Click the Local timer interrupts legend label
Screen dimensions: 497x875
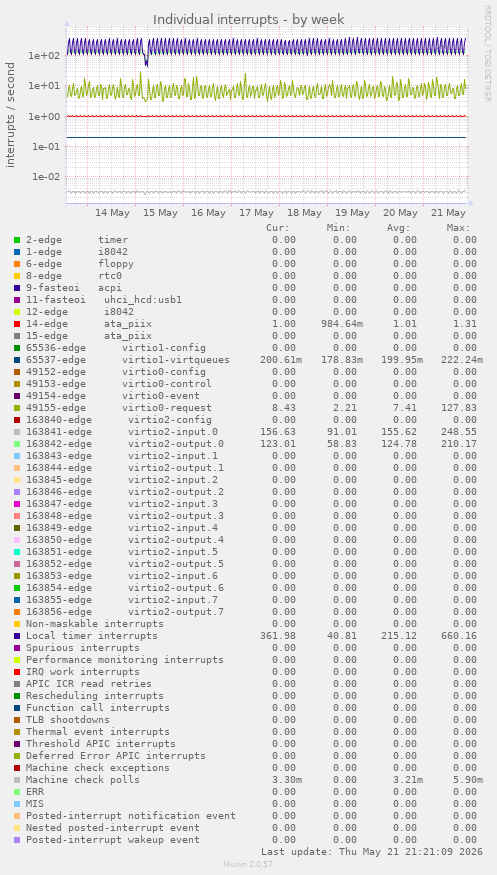[92, 636]
